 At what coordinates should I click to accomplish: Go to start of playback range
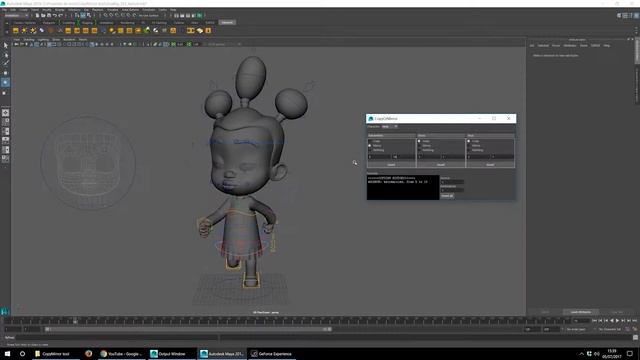point(594,321)
